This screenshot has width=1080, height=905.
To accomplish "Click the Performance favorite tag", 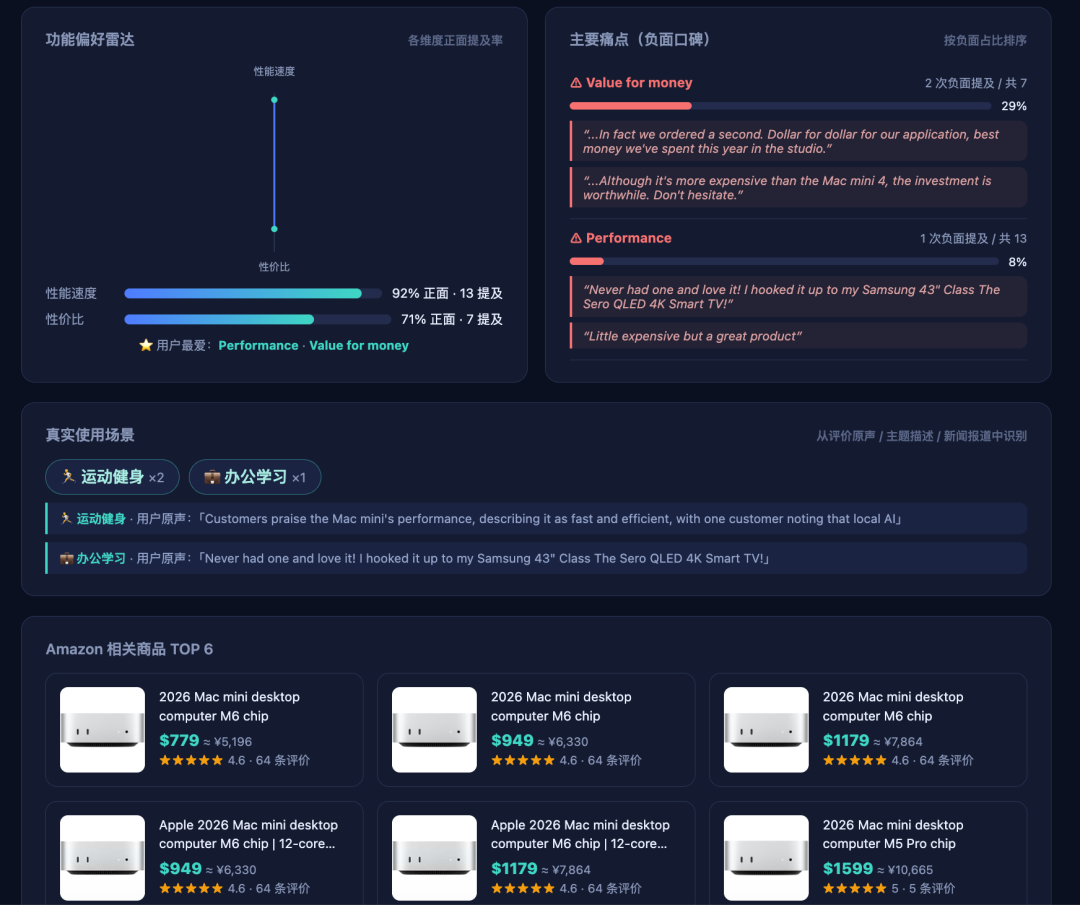I will (x=258, y=345).
